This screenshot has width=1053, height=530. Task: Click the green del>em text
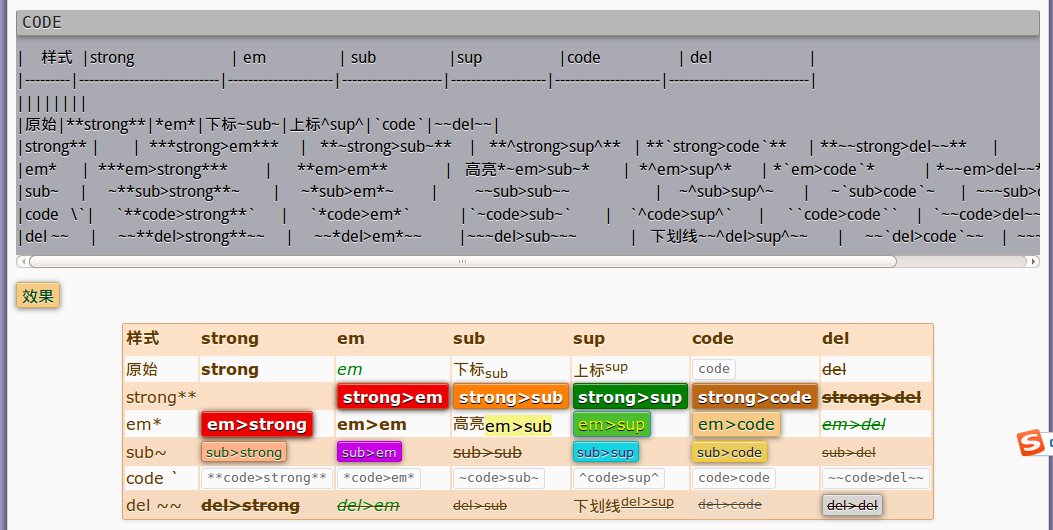[368, 505]
